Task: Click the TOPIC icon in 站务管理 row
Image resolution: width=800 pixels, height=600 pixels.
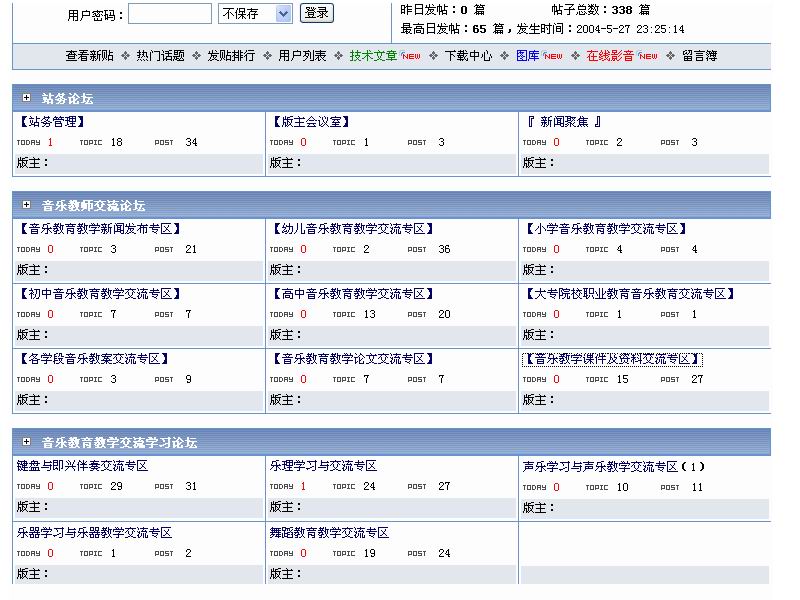Action: pyautogui.click(x=91, y=142)
